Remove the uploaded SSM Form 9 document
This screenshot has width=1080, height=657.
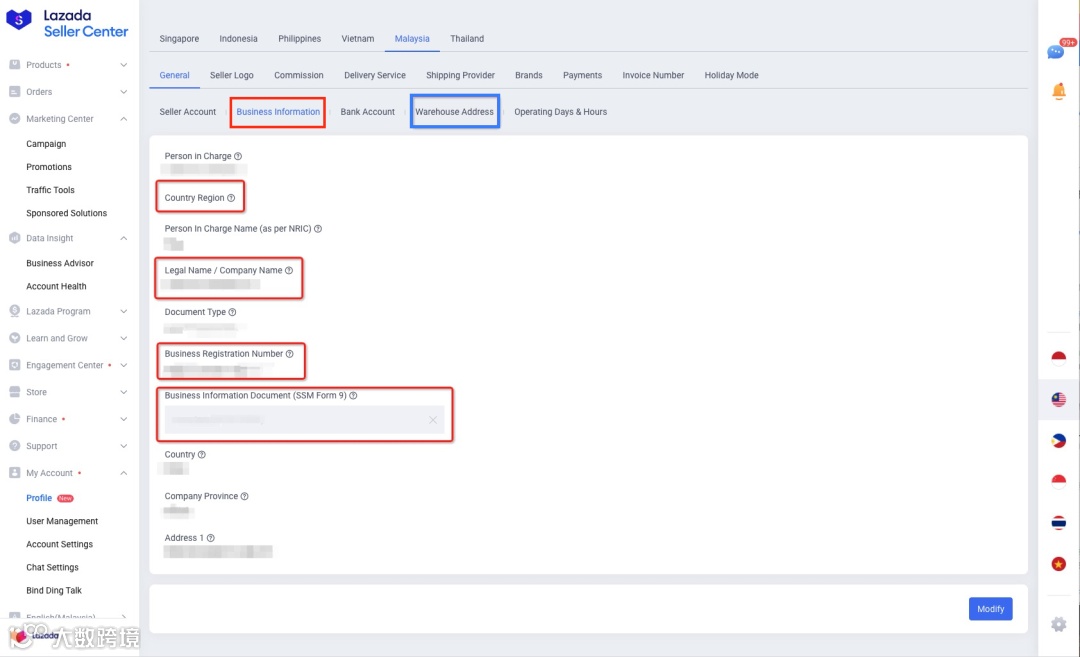click(x=433, y=420)
